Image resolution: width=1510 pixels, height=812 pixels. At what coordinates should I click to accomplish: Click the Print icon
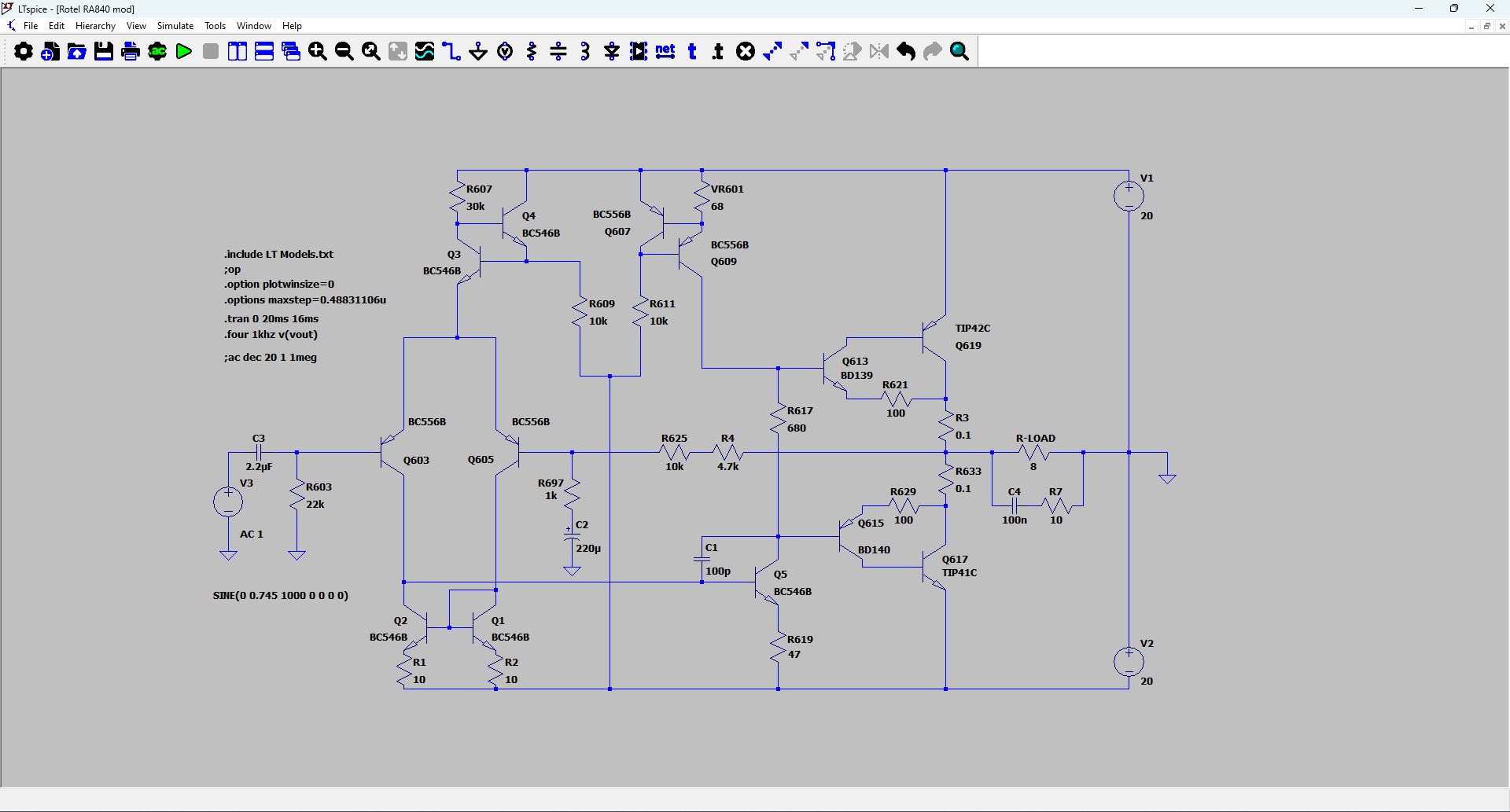131,52
